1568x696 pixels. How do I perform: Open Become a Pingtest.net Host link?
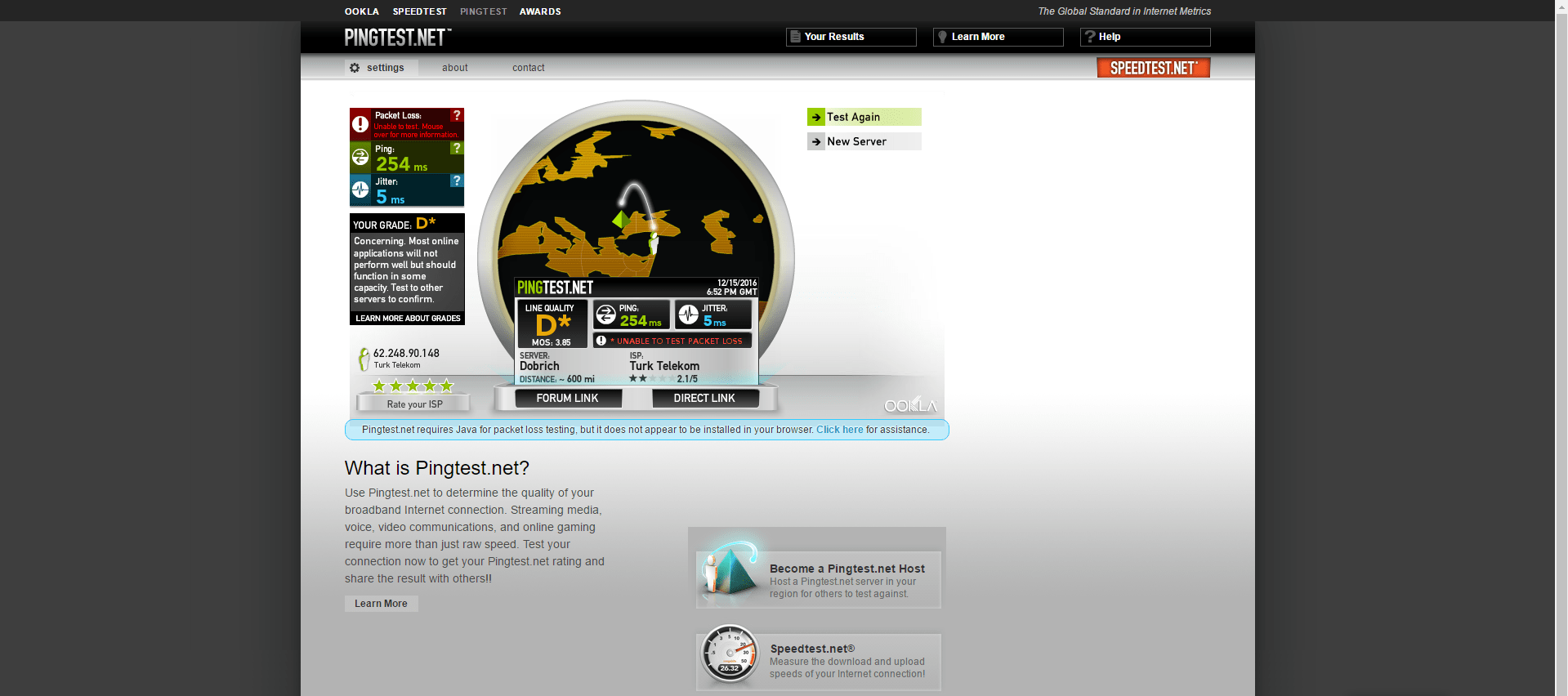[x=847, y=569]
